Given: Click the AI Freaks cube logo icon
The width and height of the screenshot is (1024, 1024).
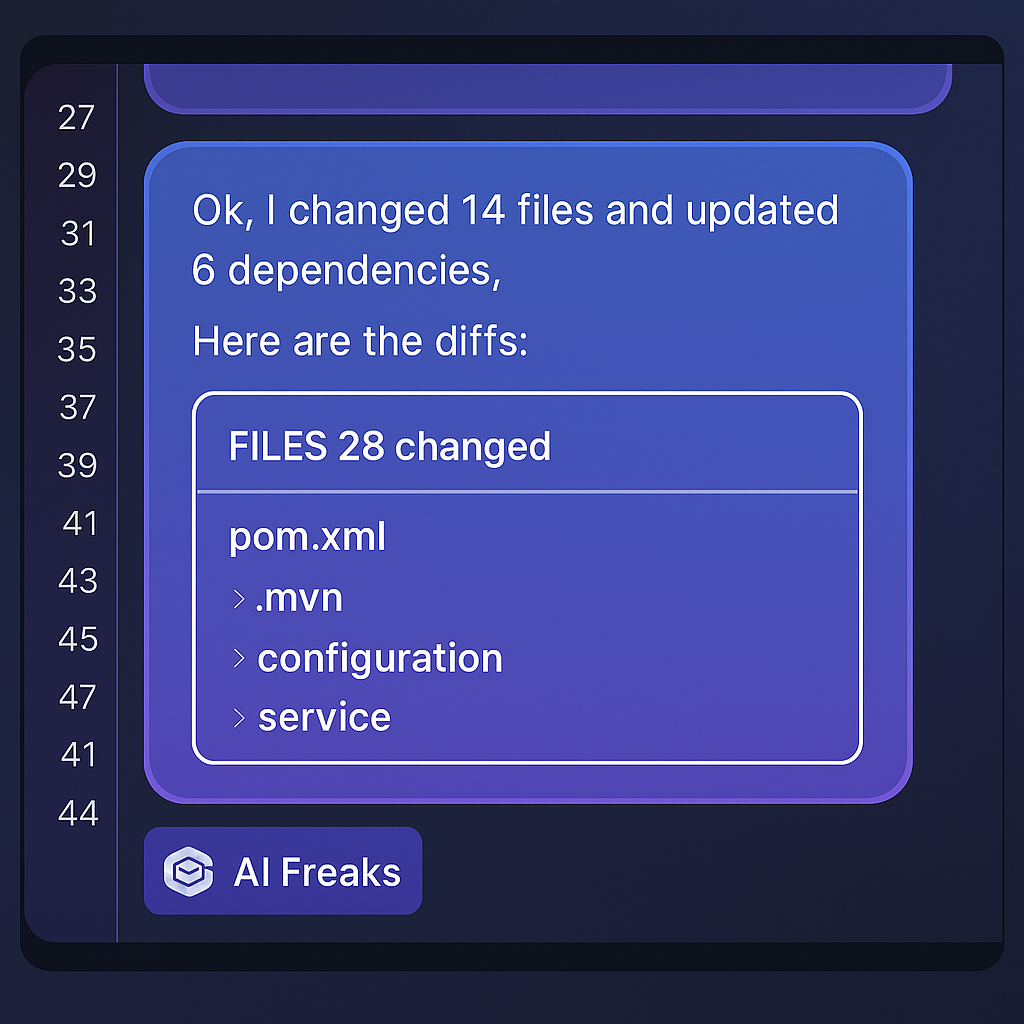Looking at the screenshot, I should click(x=189, y=871).
